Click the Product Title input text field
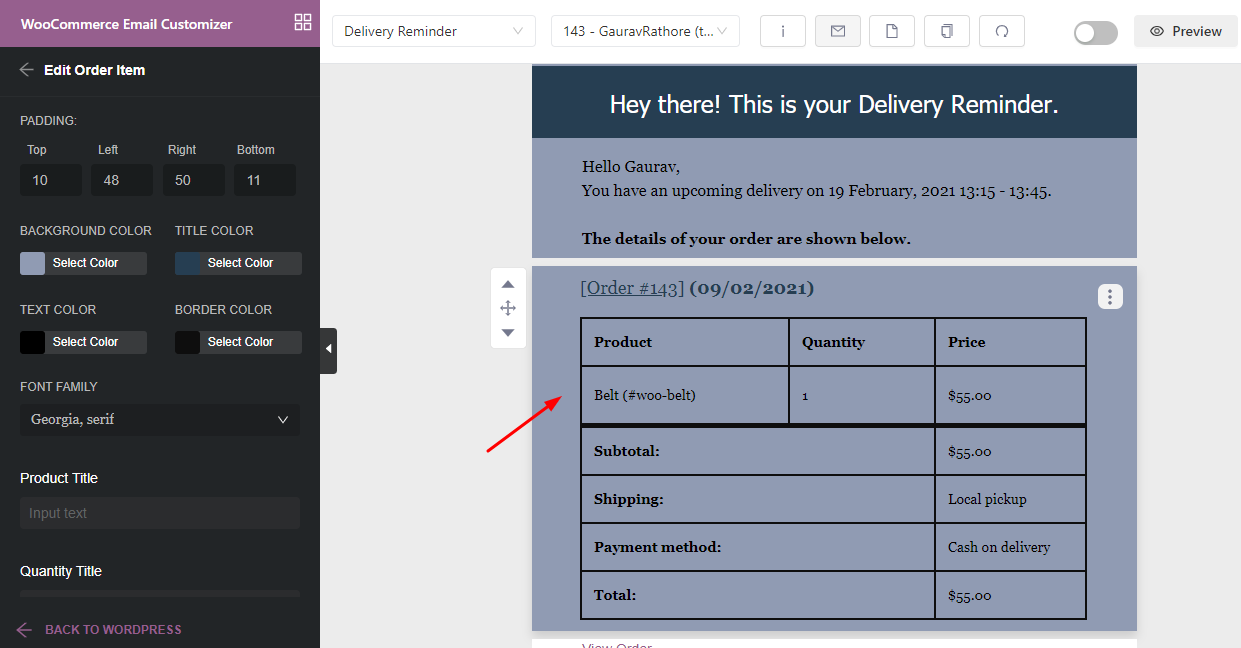Viewport: 1241px width, 648px height. pos(160,513)
